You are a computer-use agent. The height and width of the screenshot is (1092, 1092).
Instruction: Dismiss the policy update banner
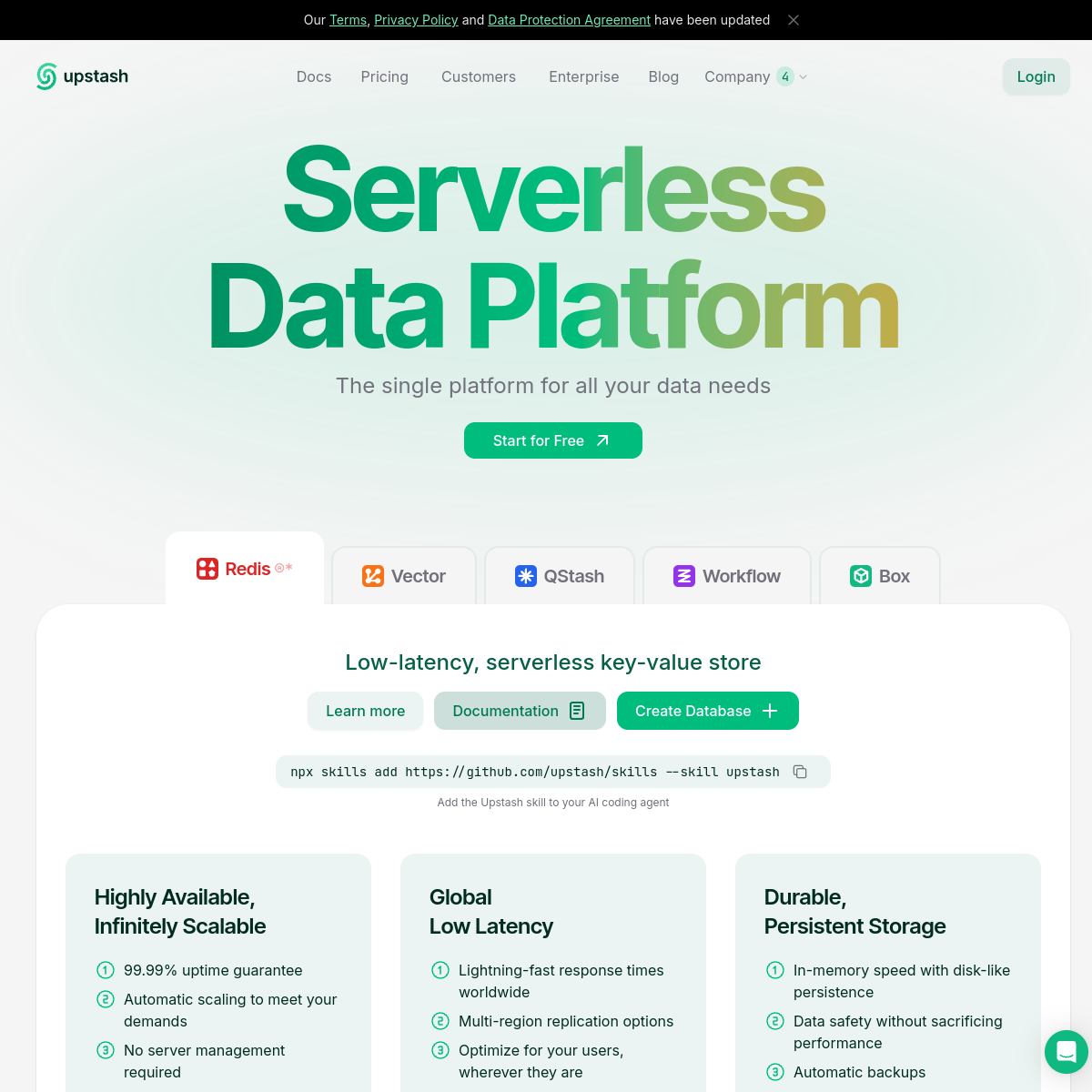pyautogui.click(x=794, y=20)
